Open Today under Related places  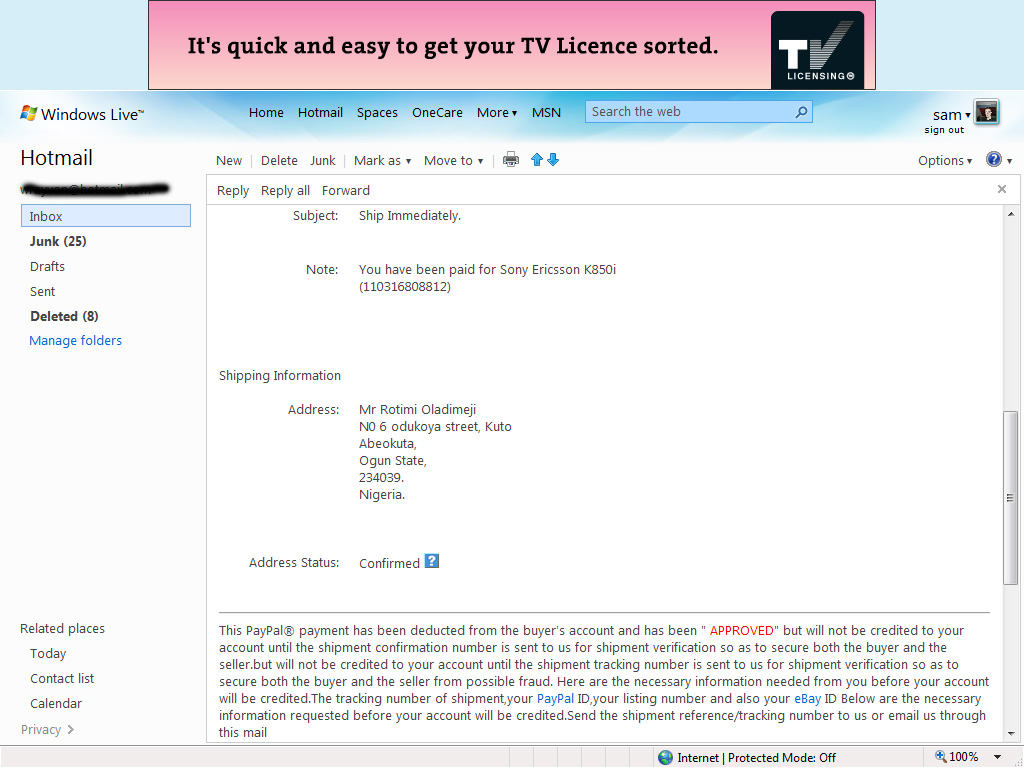pyautogui.click(x=48, y=653)
